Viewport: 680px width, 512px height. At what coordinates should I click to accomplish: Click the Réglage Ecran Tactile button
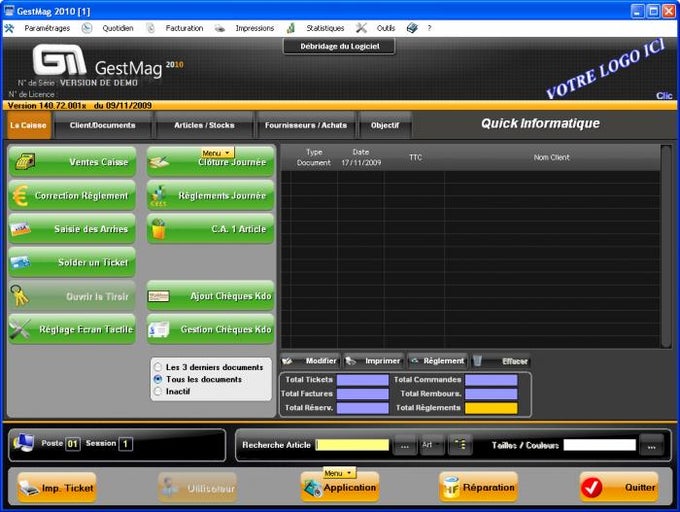(72, 329)
